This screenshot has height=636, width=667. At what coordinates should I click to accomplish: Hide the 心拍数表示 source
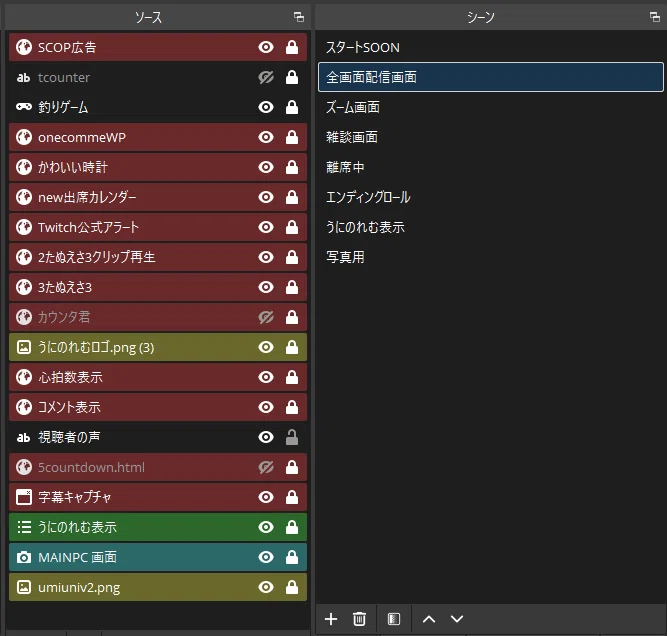click(266, 377)
